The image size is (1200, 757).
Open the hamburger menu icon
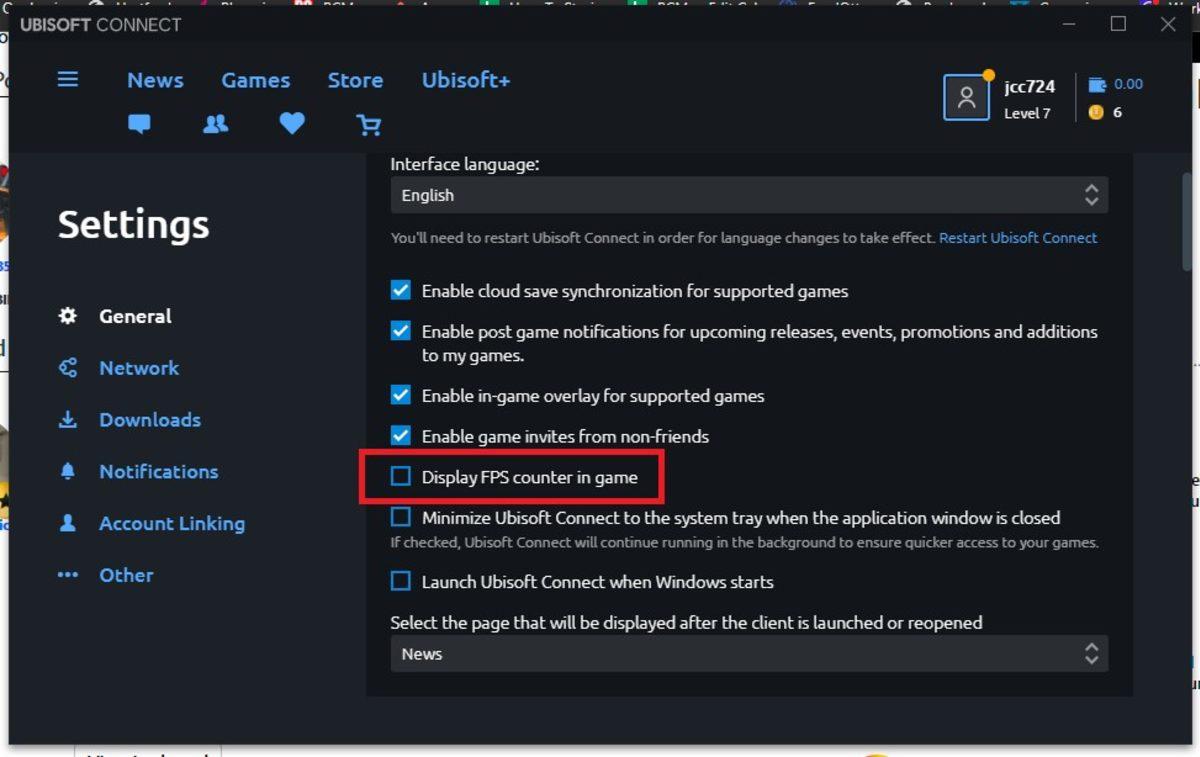pos(68,79)
